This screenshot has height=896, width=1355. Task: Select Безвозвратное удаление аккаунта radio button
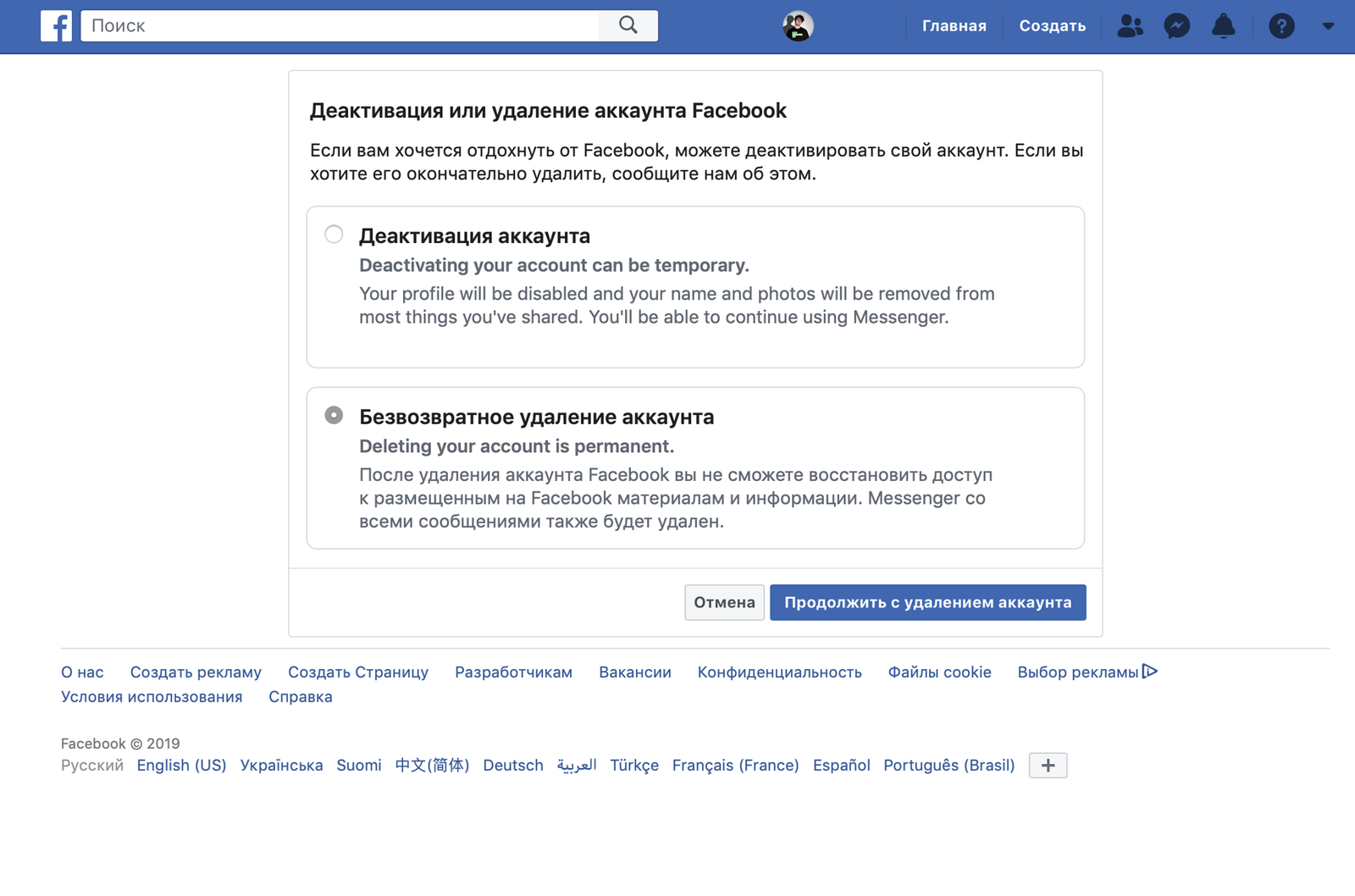[334, 415]
